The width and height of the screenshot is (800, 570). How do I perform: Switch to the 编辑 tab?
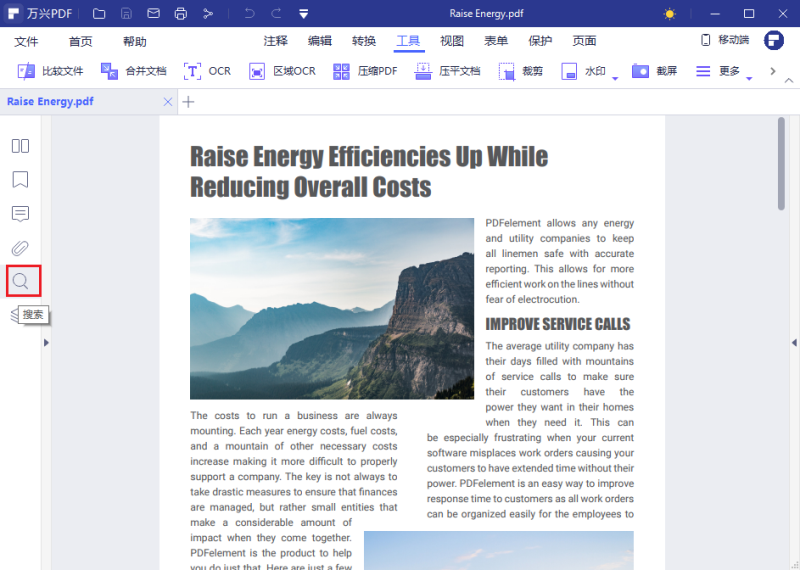(320, 41)
